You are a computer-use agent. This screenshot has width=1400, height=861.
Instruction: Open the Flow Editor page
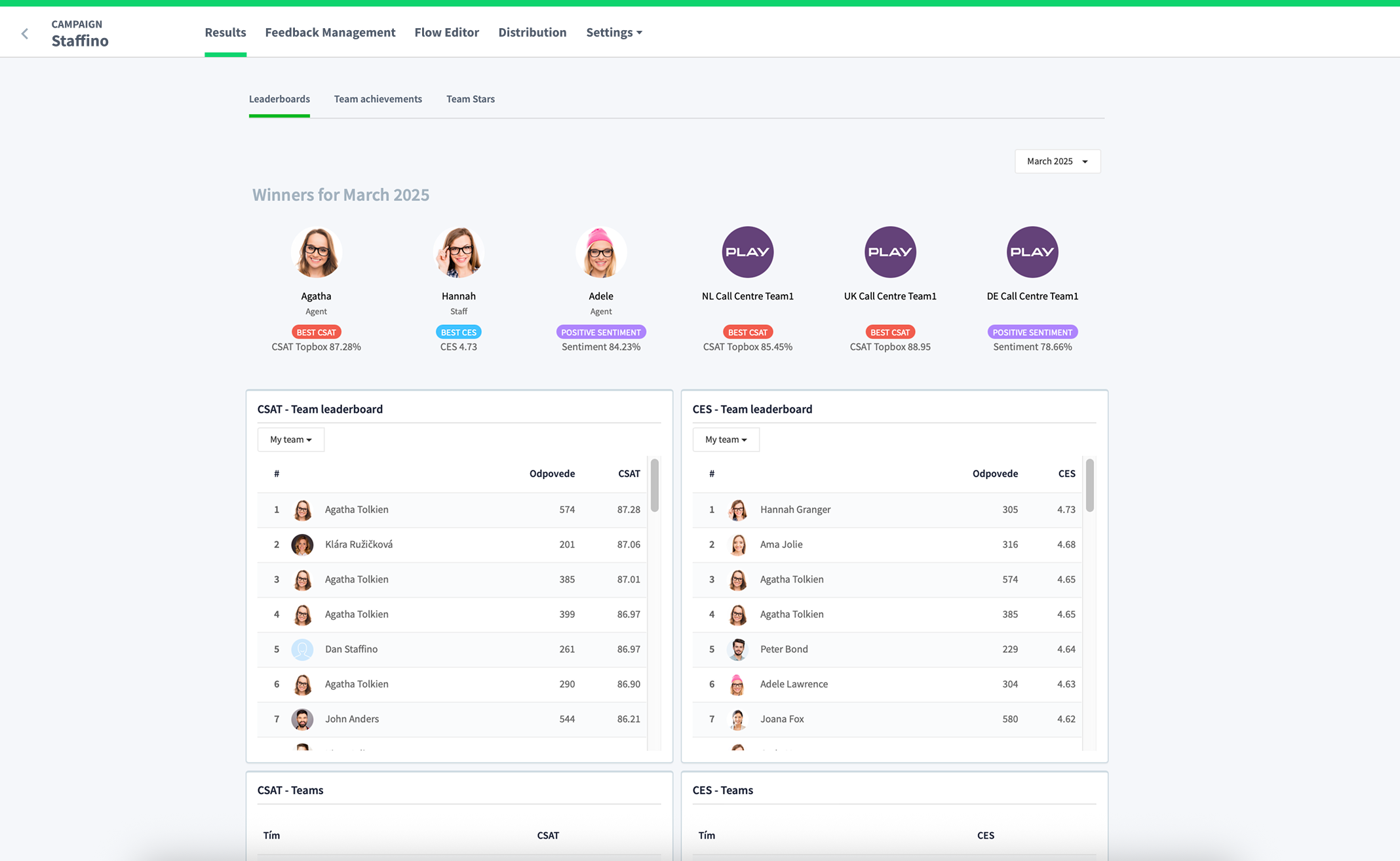tap(446, 33)
